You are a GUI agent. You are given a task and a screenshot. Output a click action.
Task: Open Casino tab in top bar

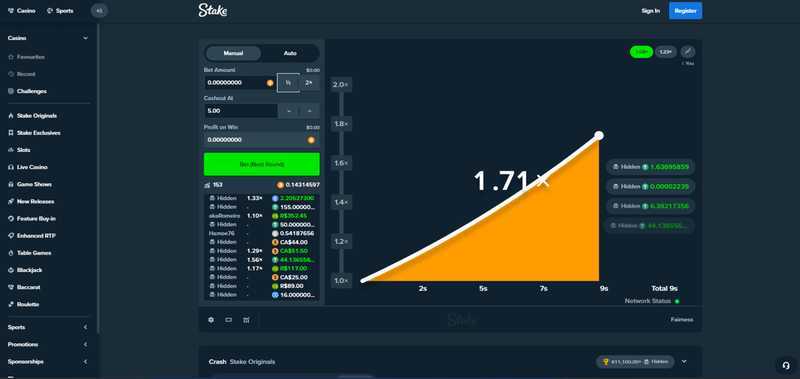(22, 11)
